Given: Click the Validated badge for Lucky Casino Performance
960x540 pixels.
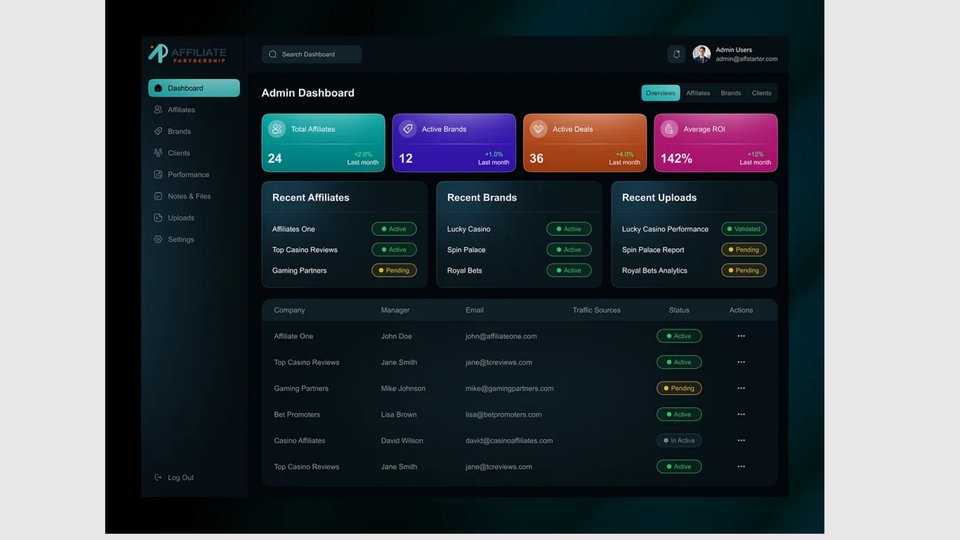Looking at the screenshot, I should click(743, 229).
